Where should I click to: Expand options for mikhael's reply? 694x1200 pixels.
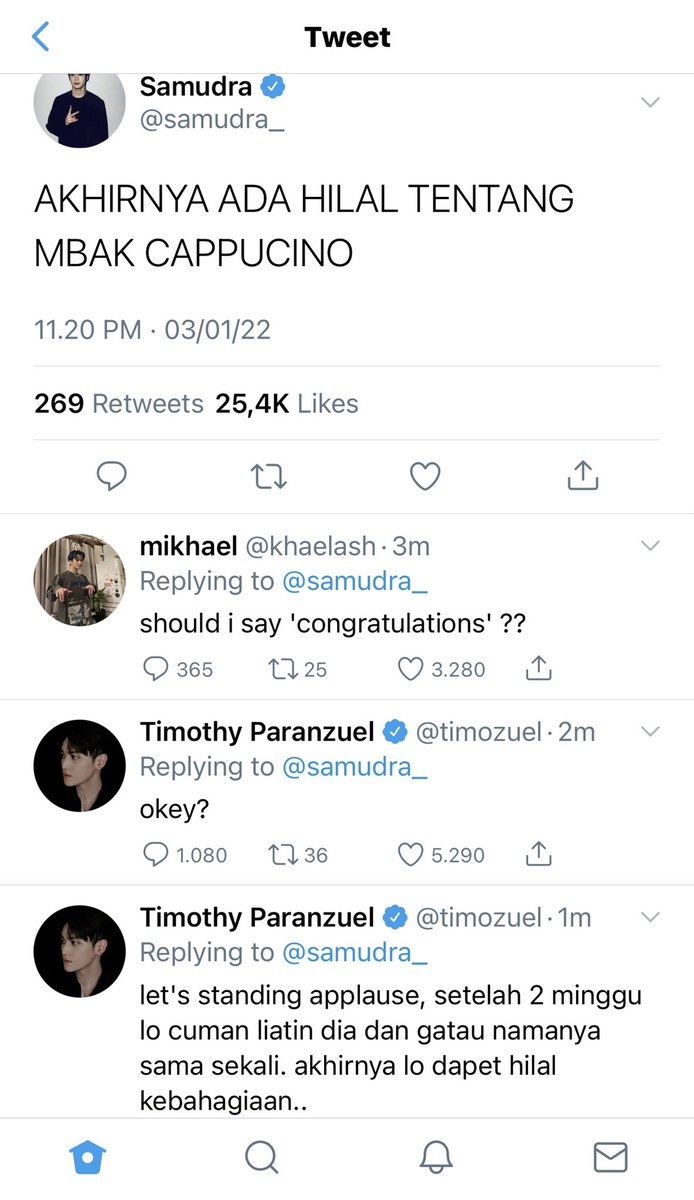(x=650, y=546)
